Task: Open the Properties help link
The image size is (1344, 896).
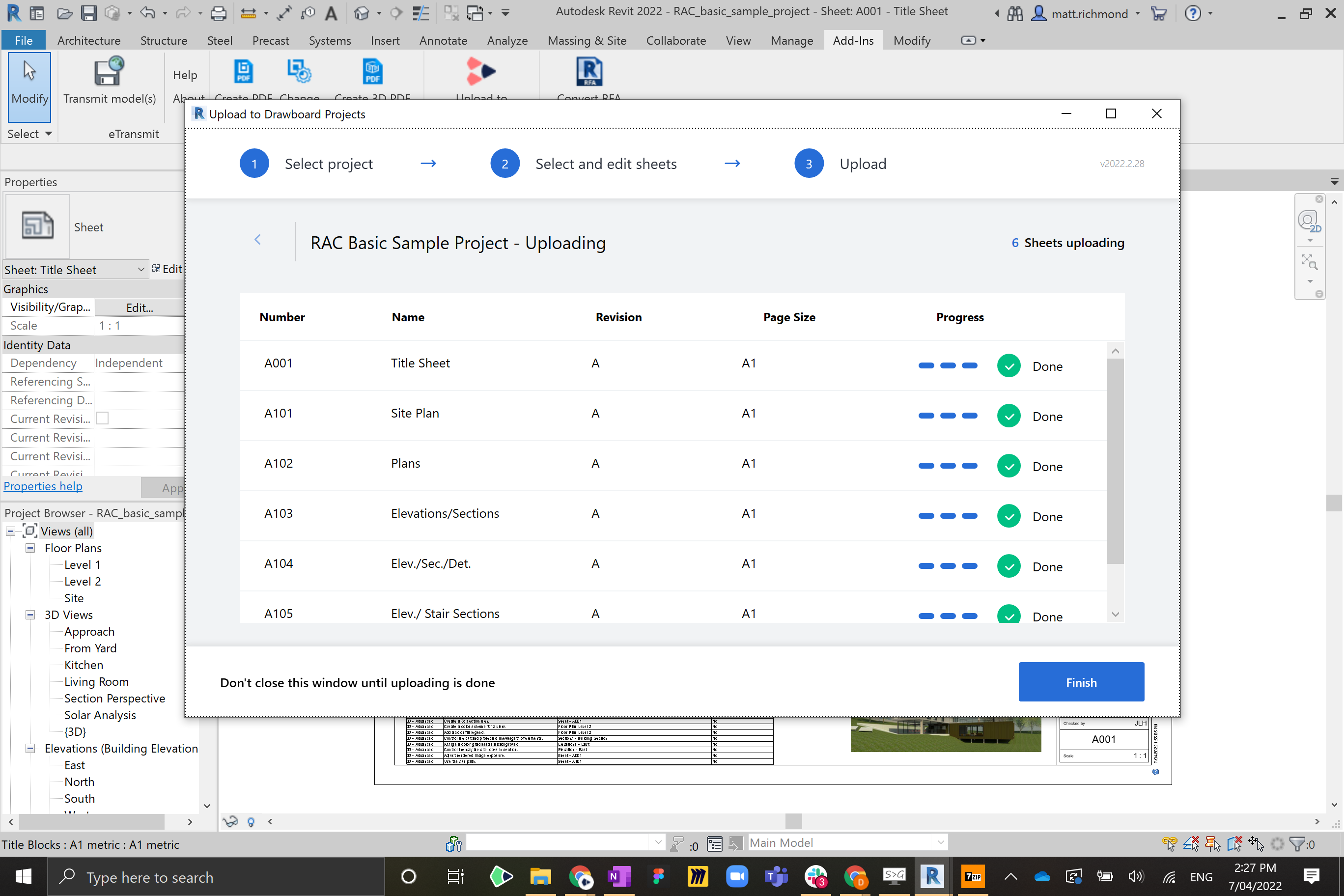Action: coord(43,486)
